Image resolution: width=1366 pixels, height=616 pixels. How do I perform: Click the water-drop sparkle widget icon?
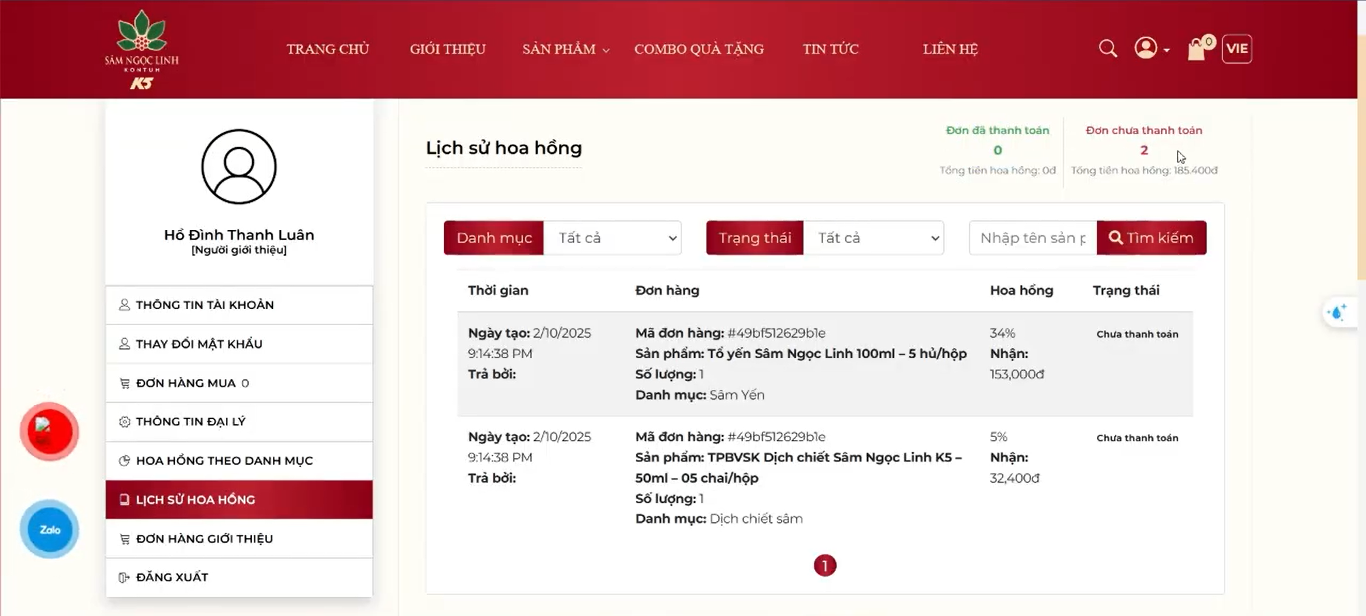coord(1336,312)
